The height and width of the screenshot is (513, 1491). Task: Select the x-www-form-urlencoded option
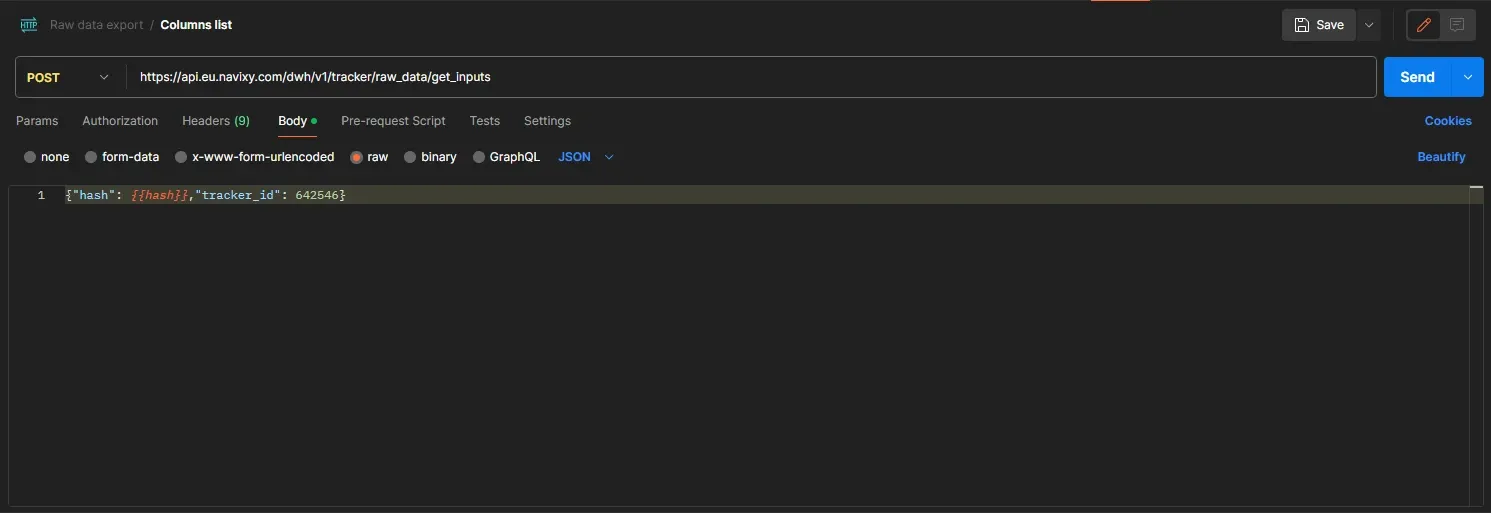click(x=255, y=157)
